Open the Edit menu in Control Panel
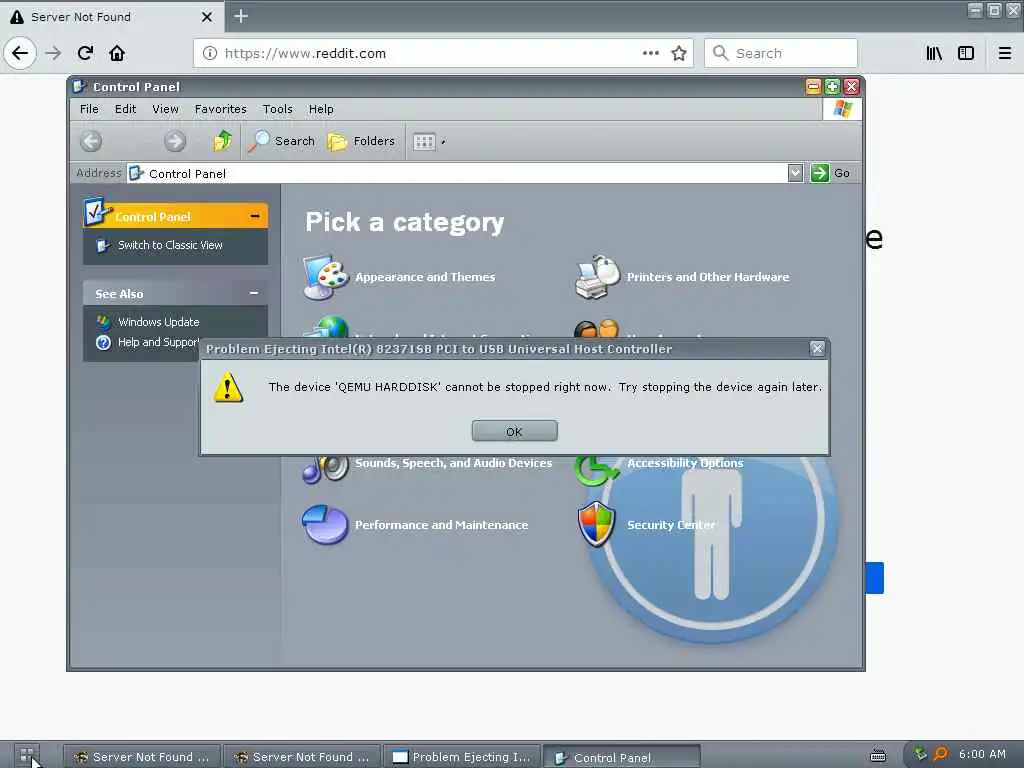Viewport: 1024px width, 768px height. (x=125, y=109)
